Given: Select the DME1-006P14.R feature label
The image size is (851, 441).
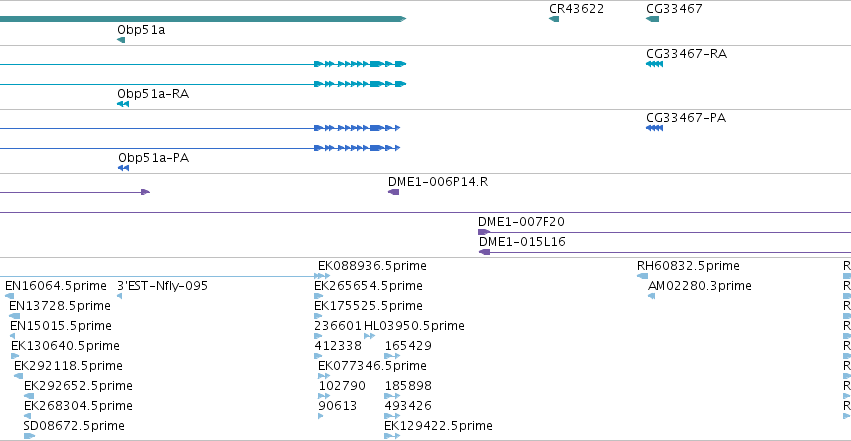Looking at the screenshot, I should (x=438, y=182).
